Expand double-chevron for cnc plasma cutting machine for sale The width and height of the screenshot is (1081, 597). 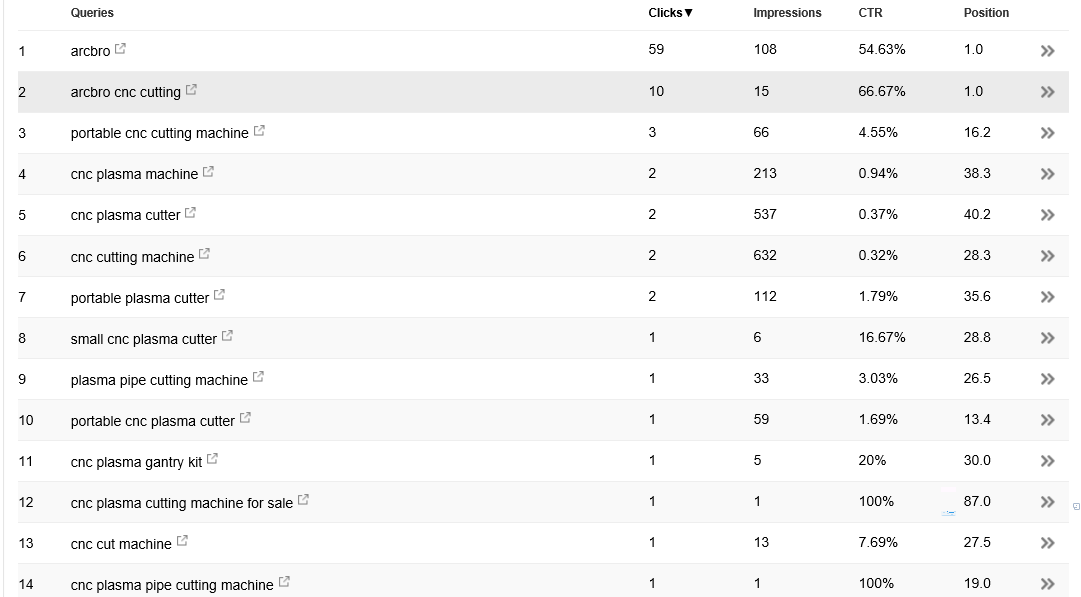[x=1047, y=502]
